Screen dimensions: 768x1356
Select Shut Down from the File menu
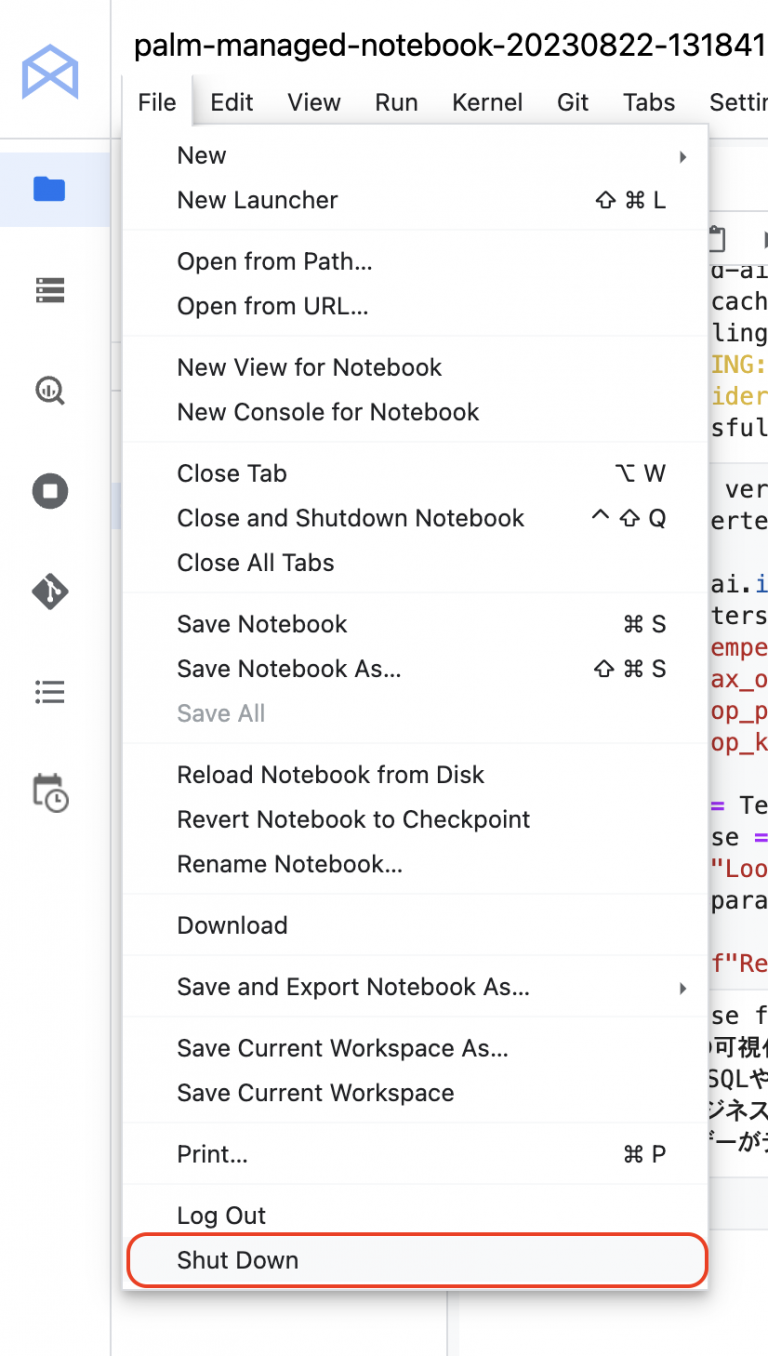237,1260
